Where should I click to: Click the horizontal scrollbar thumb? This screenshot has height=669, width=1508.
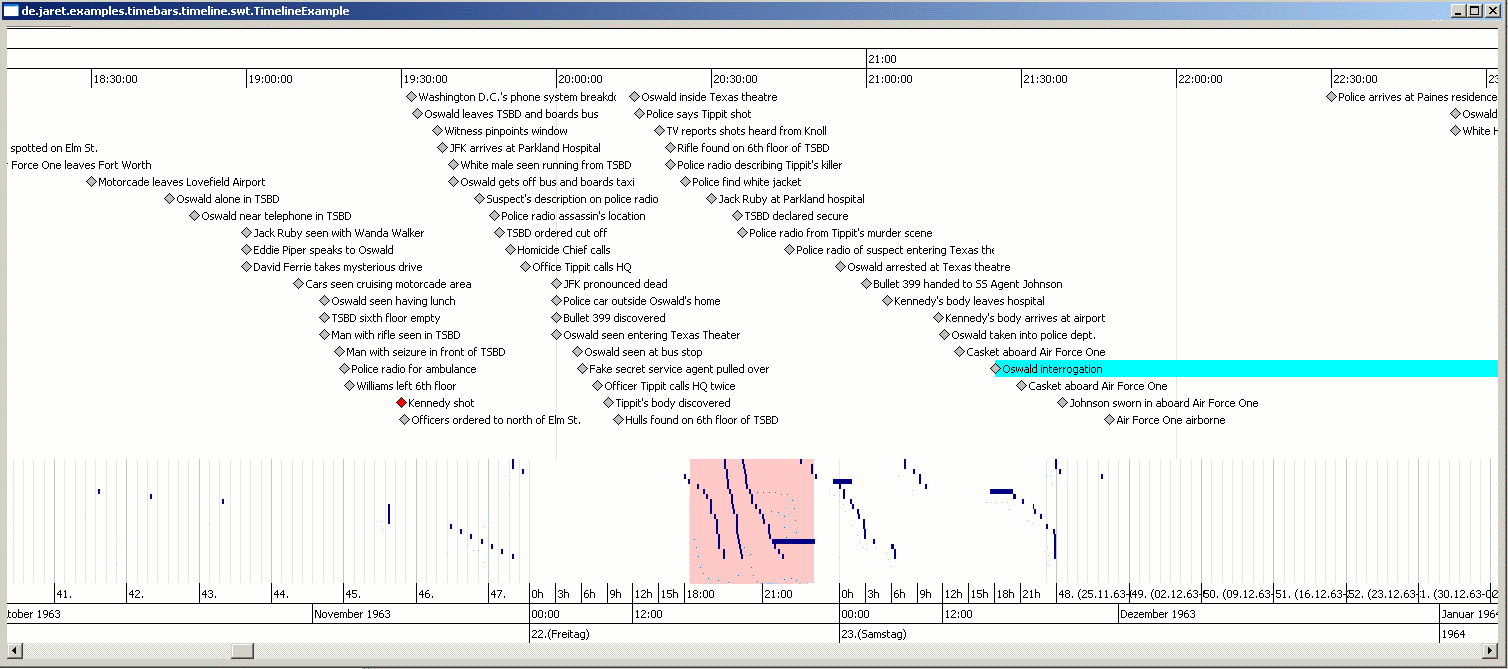point(243,652)
